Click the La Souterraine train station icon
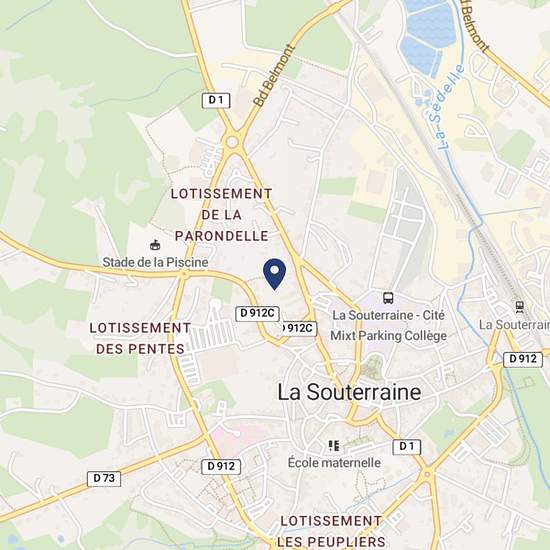The height and width of the screenshot is (550, 550). pyautogui.click(x=519, y=307)
